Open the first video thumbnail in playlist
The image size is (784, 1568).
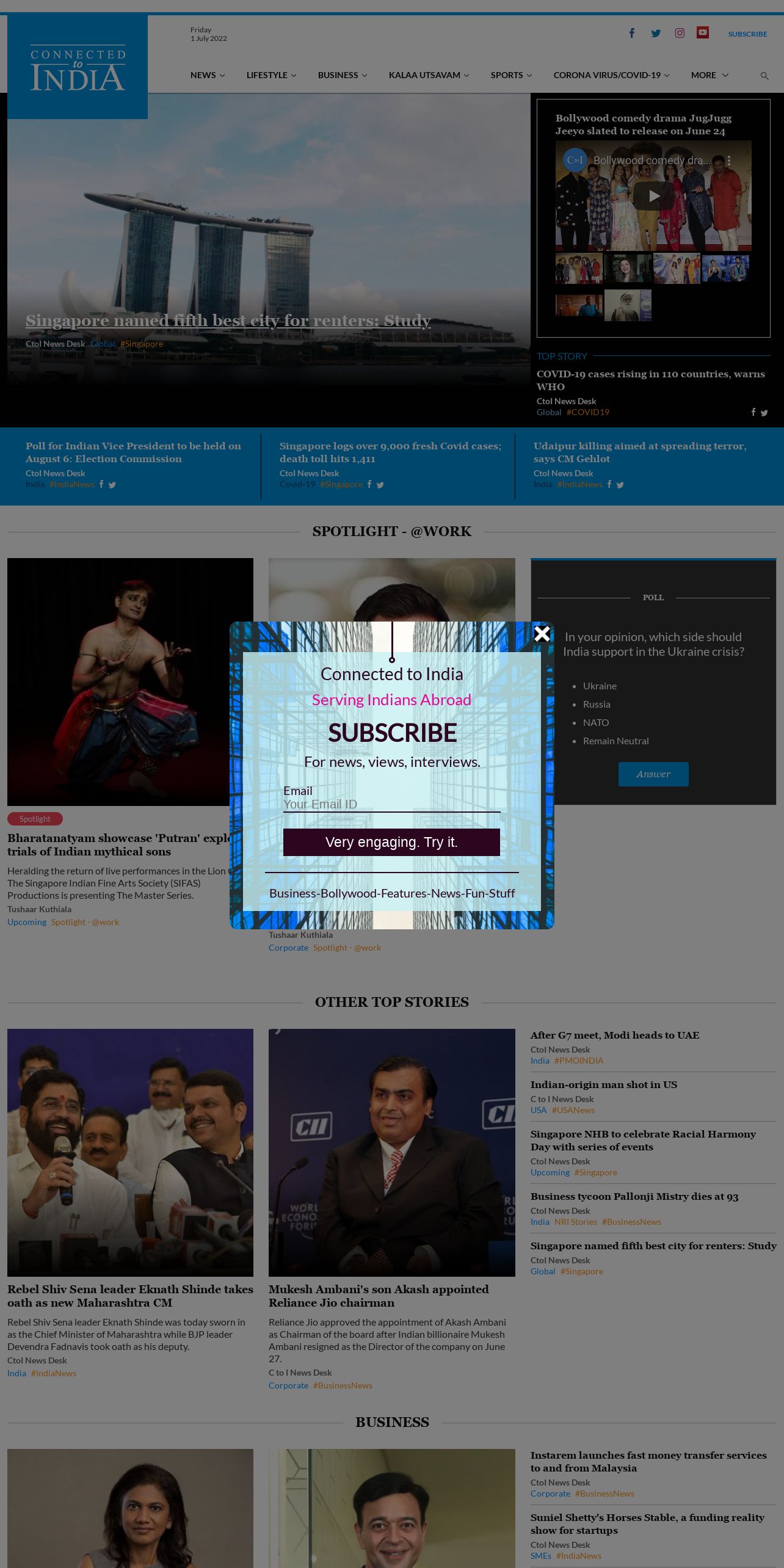(x=579, y=269)
